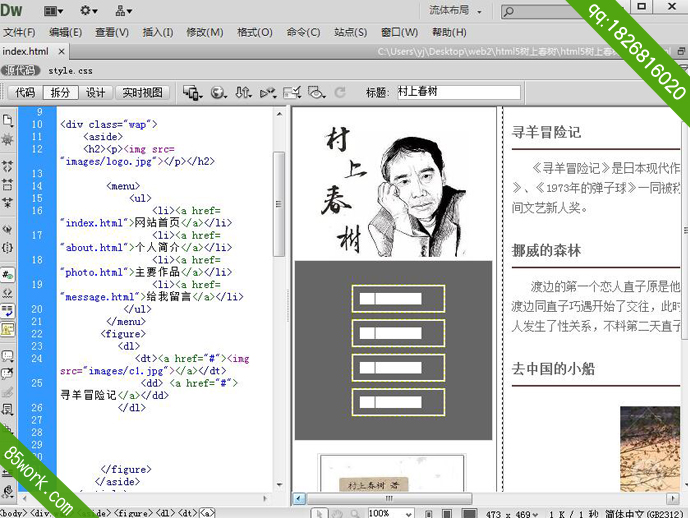Open the 473 x 469 window size dropdown
Image resolution: width=690 pixels, height=518 pixels.
point(512,514)
